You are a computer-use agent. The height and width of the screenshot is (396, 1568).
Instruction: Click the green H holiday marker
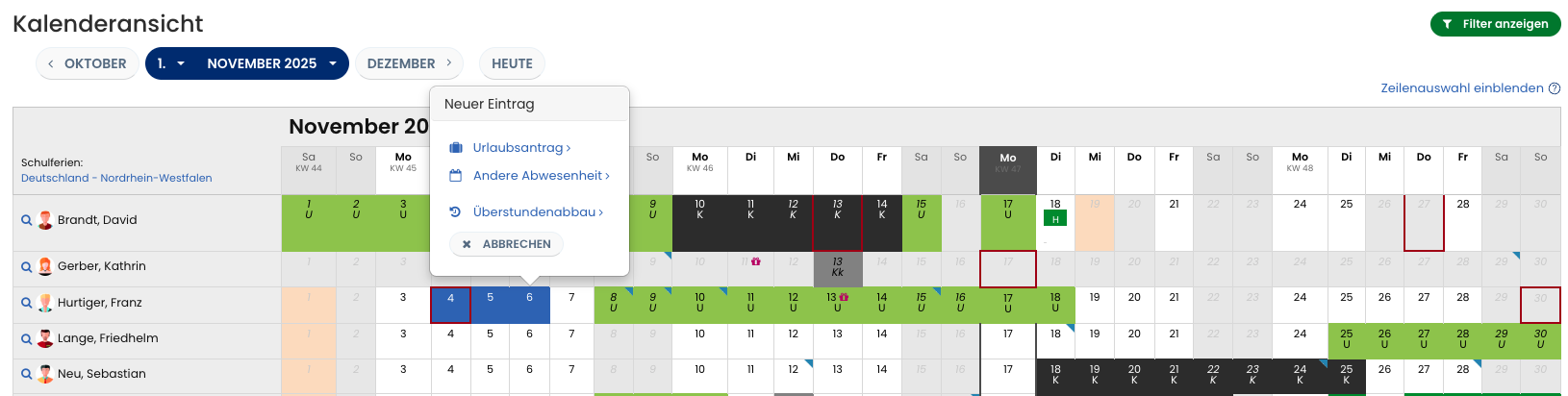[1055, 219]
